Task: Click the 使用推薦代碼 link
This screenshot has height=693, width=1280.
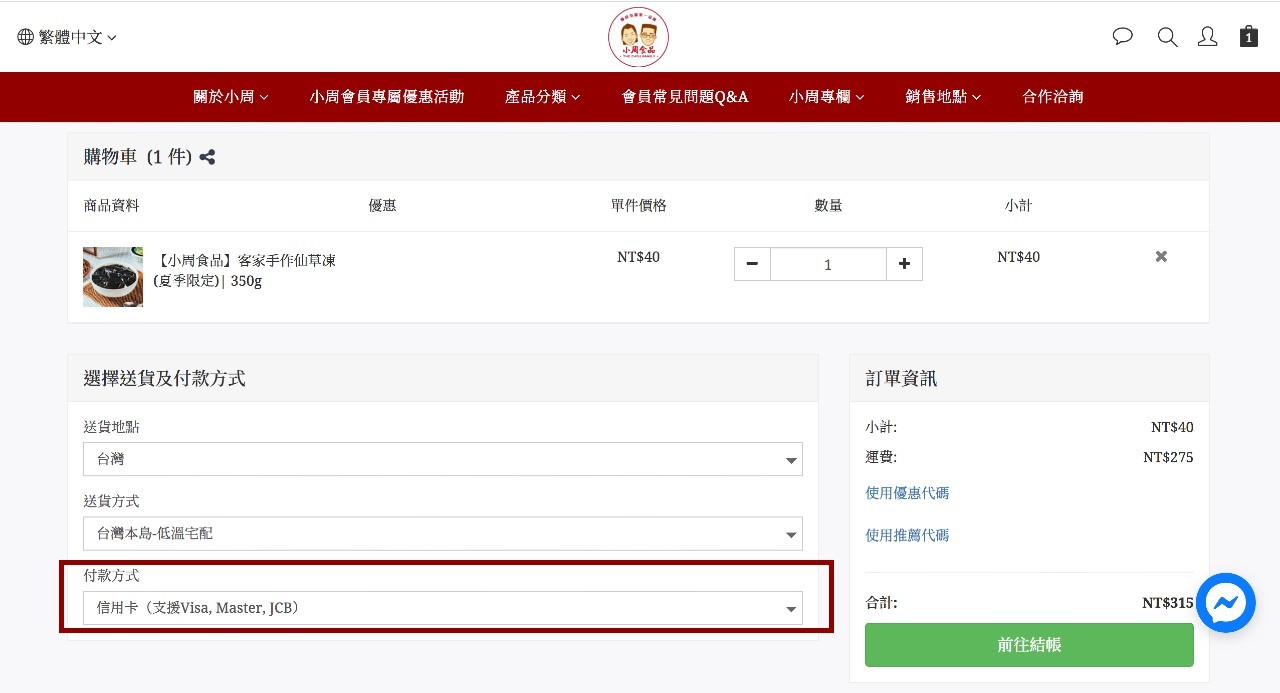Action: coord(907,535)
